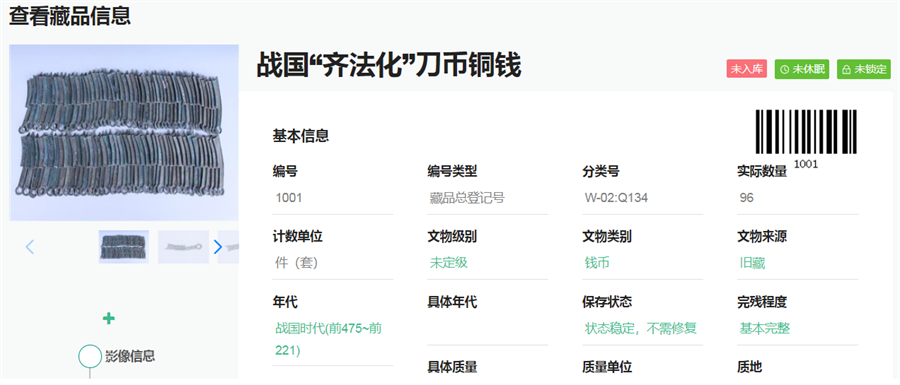Click the 编号 field showing 1001
This screenshot has height=385, width=900.
point(333,199)
